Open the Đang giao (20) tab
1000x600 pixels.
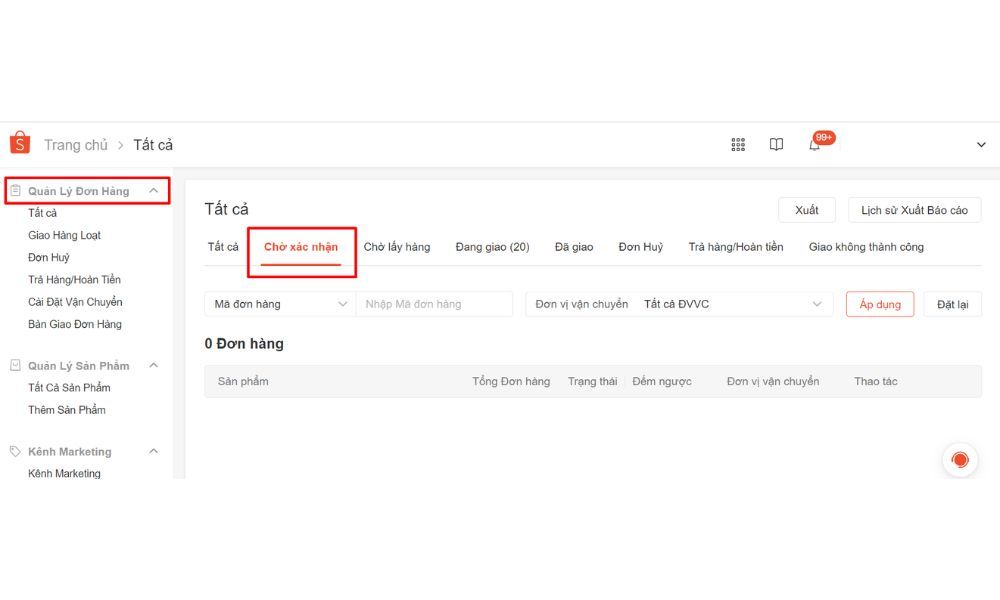pos(492,247)
